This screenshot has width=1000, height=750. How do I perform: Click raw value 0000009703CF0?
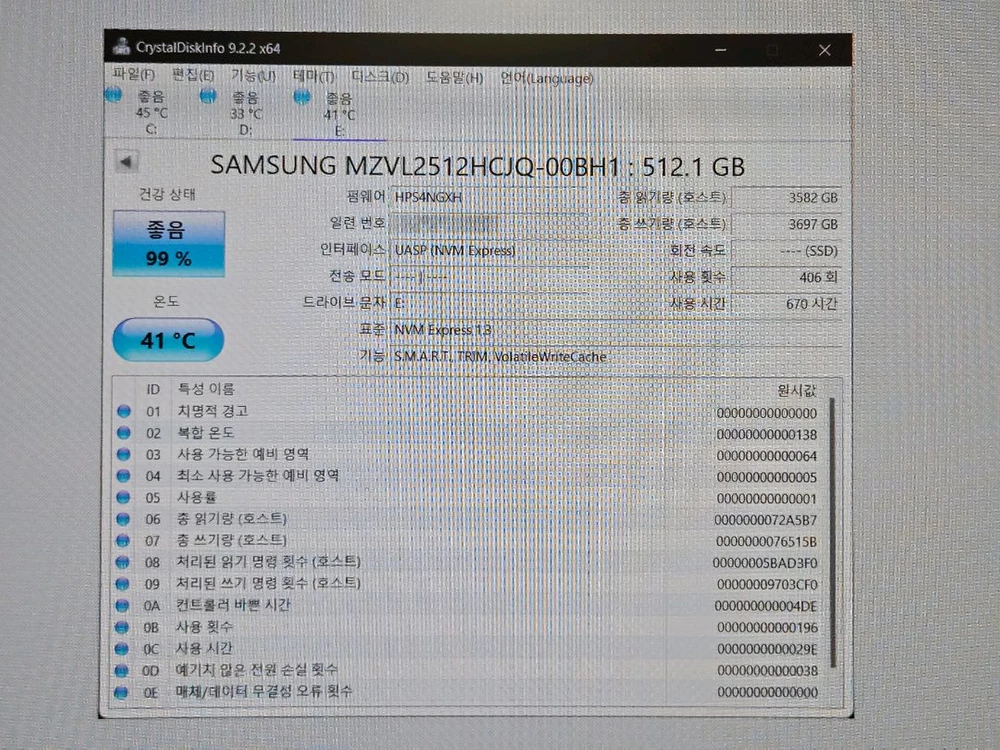pyautogui.click(x=767, y=585)
